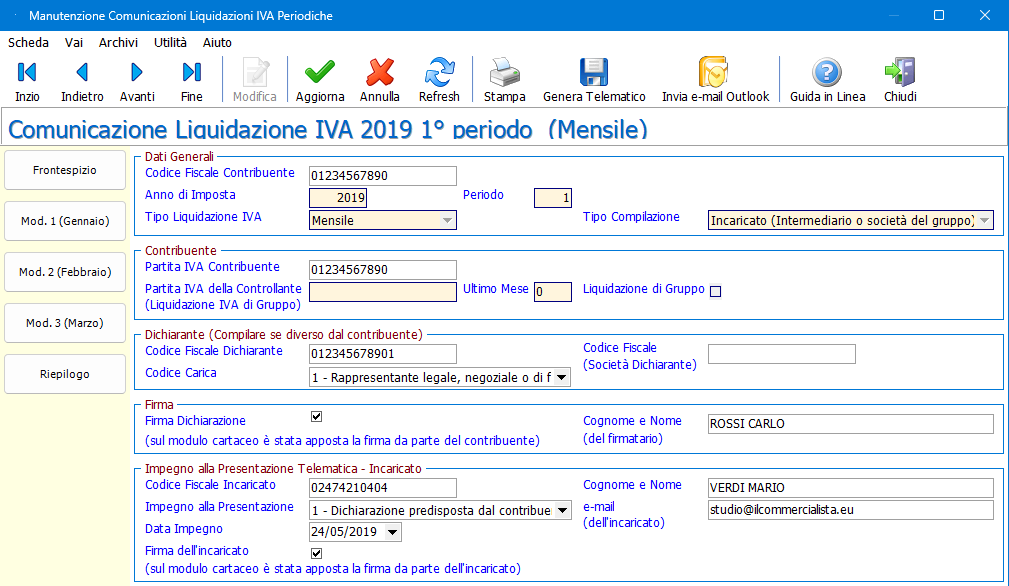
Task: Generate file with Genera Telematico
Action: [594, 80]
